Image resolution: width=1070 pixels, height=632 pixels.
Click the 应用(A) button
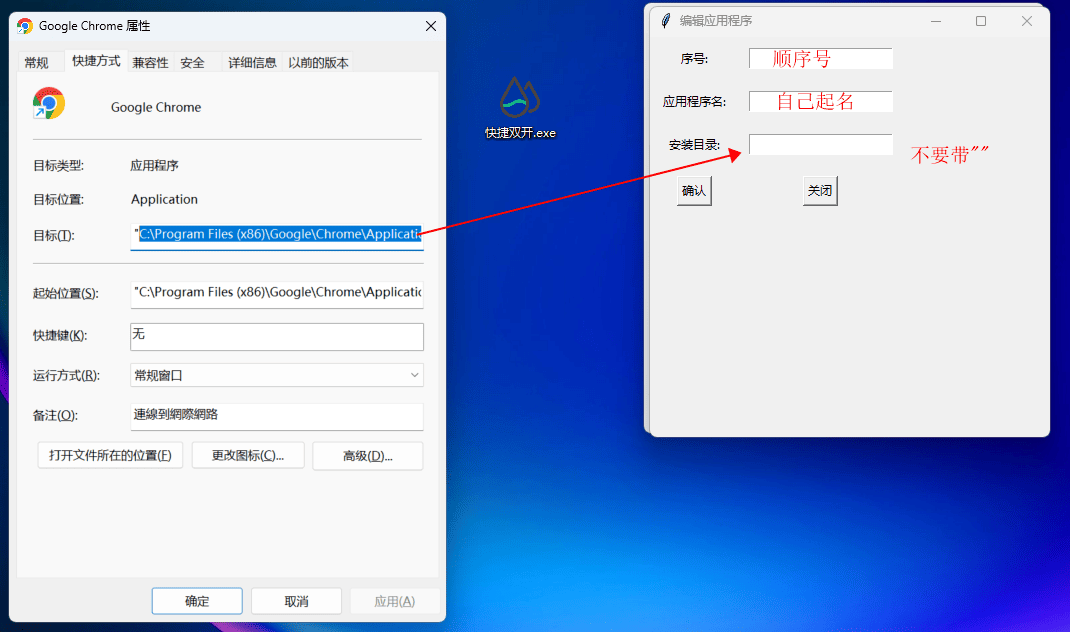[x=394, y=601]
